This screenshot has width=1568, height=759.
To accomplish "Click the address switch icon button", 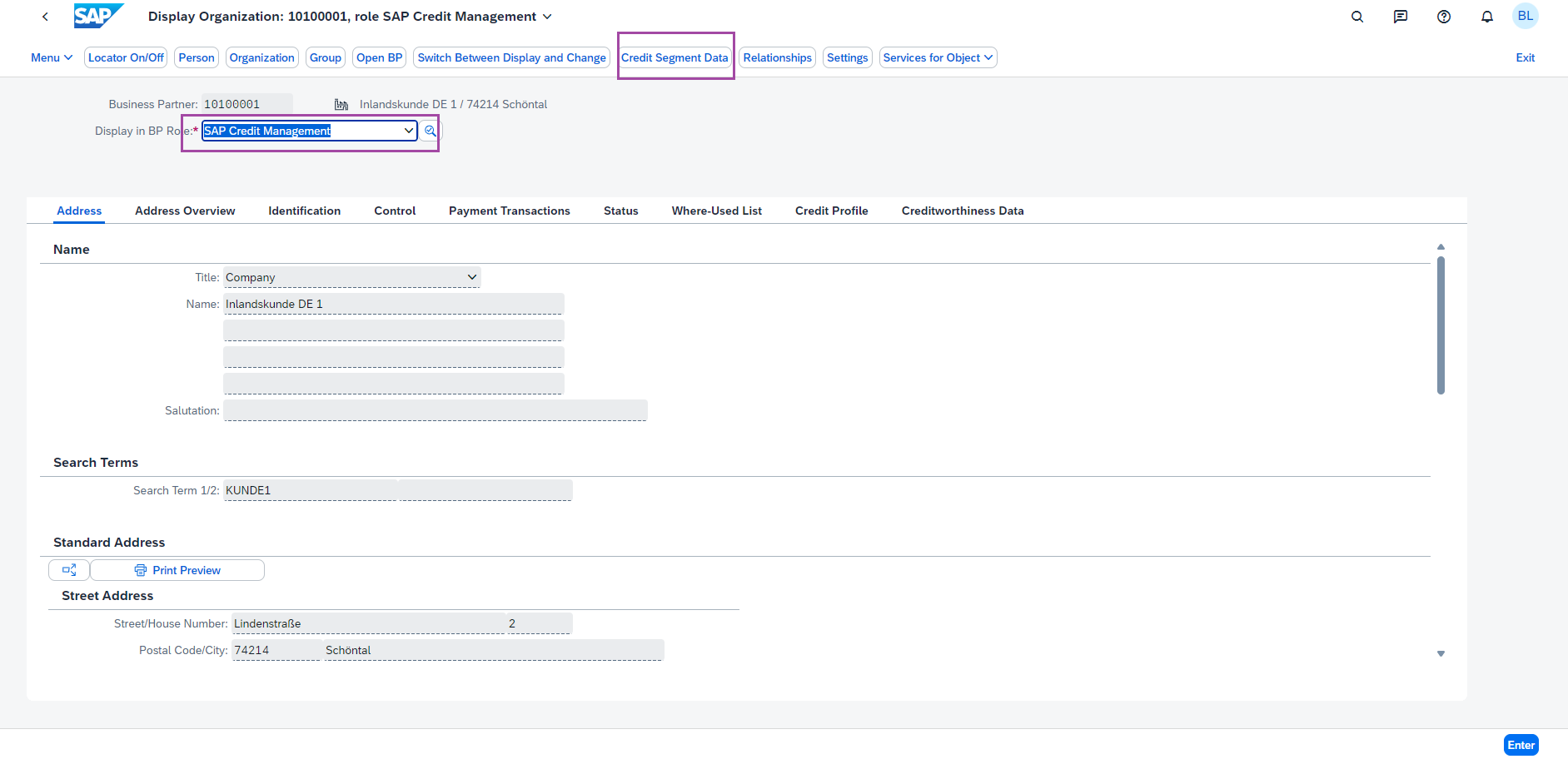I will [69, 570].
